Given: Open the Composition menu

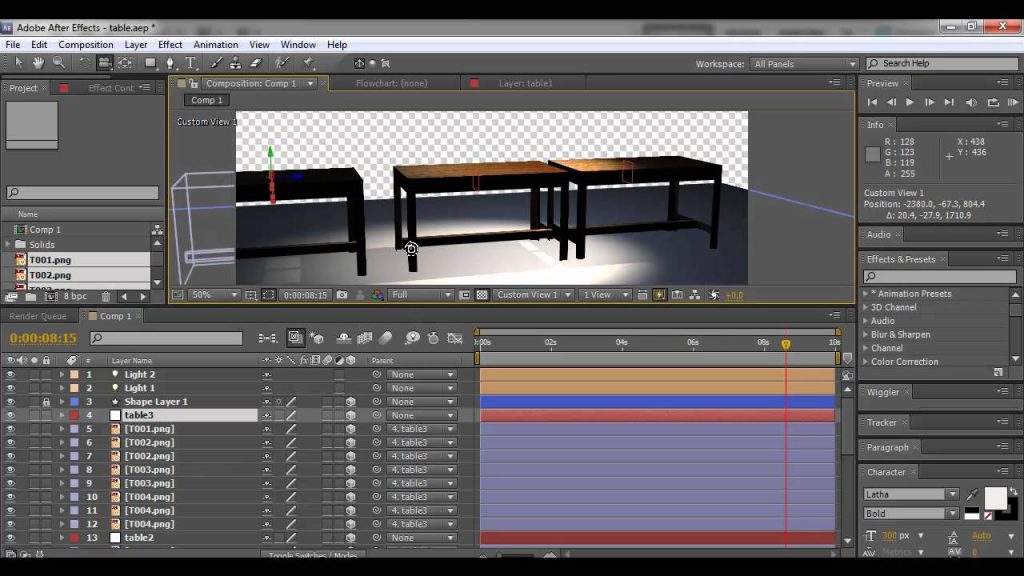Looking at the screenshot, I should tap(86, 44).
